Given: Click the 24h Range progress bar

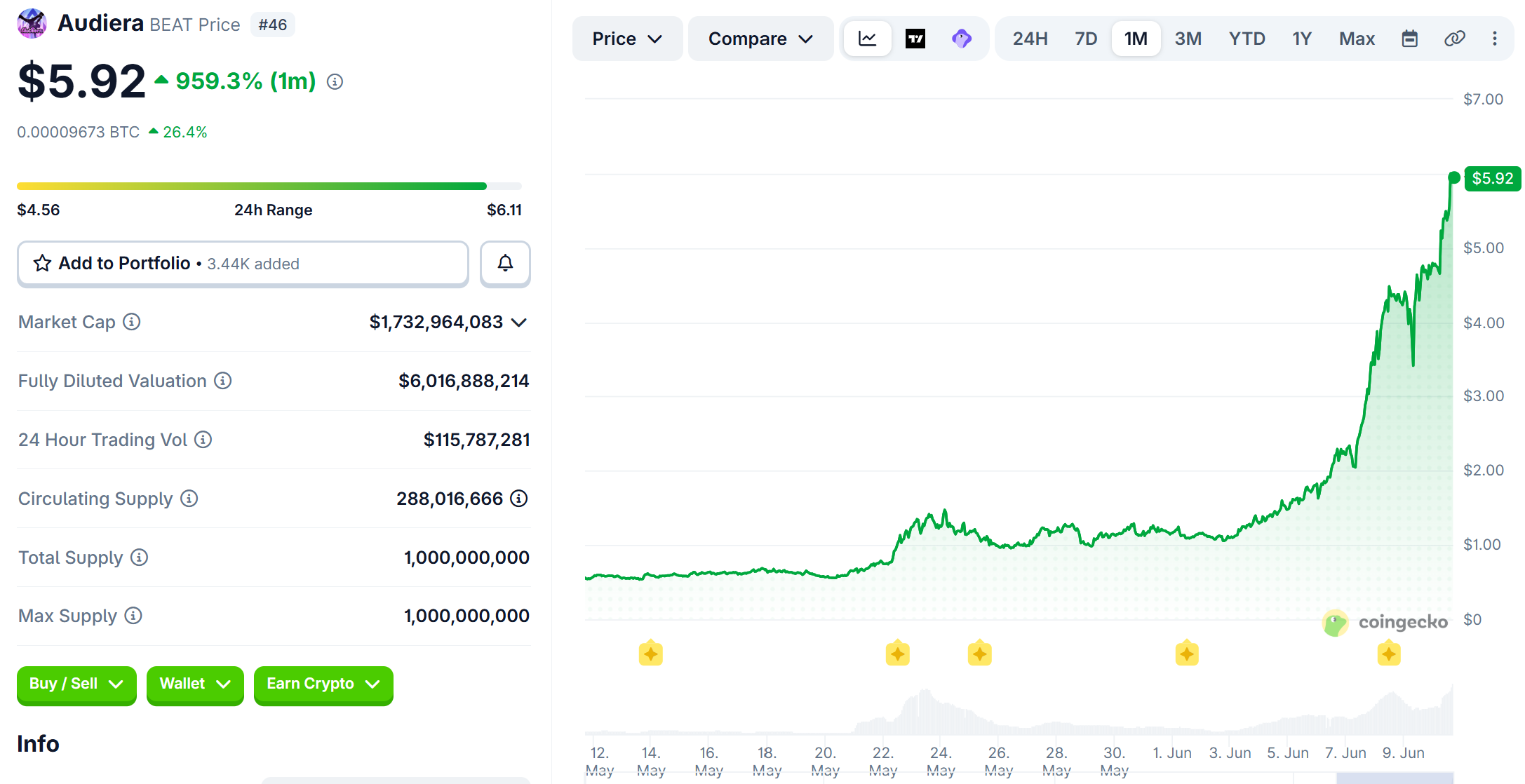Looking at the screenshot, I should tap(269, 187).
